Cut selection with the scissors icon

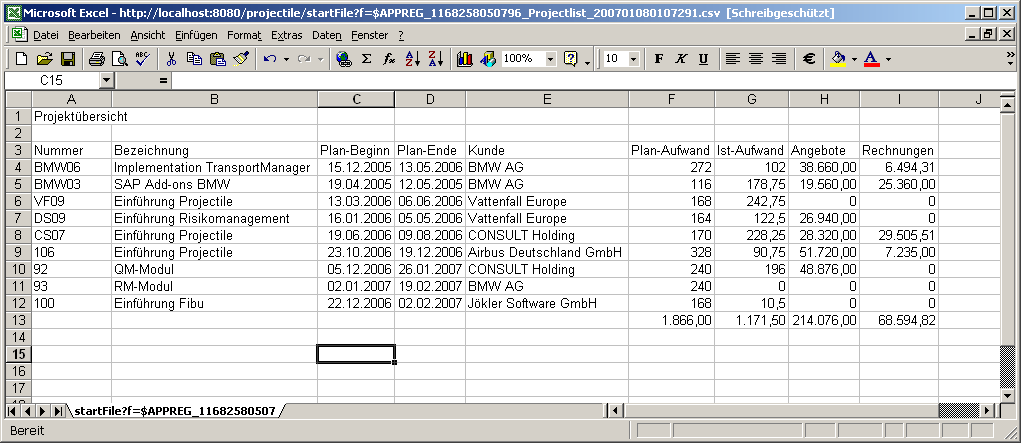pyautogui.click(x=171, y=59)
